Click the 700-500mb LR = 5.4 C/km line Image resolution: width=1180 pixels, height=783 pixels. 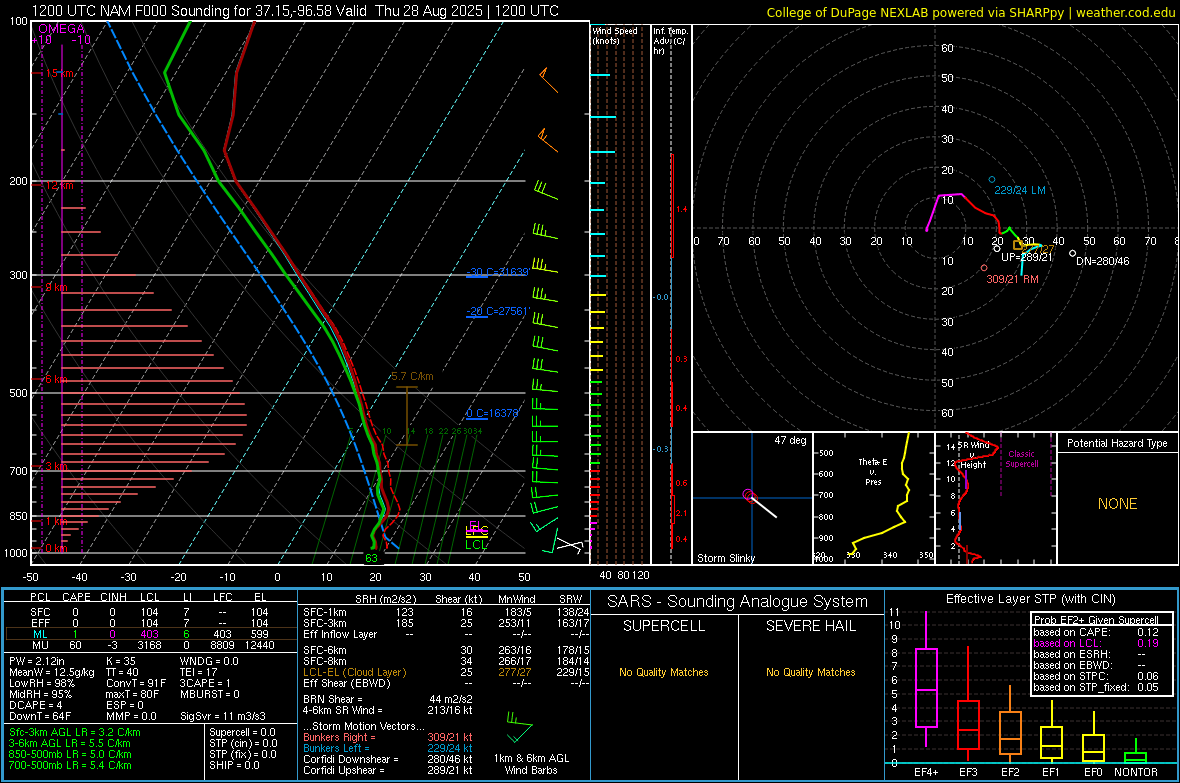[70, 765]
